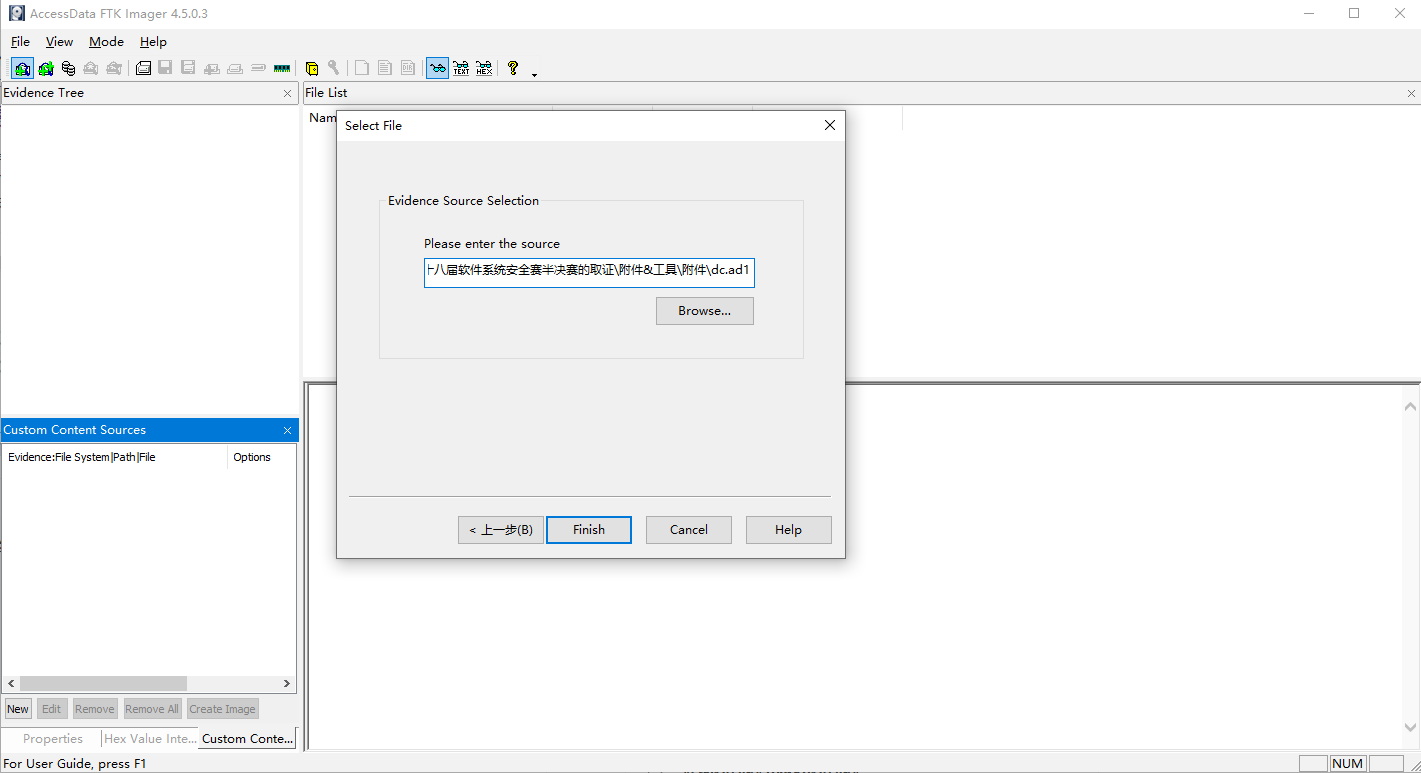The height and width of the screenshot is (773, 1421).
Task: Click FTK Imager title bar app icon
Action: tap(16, 13)
